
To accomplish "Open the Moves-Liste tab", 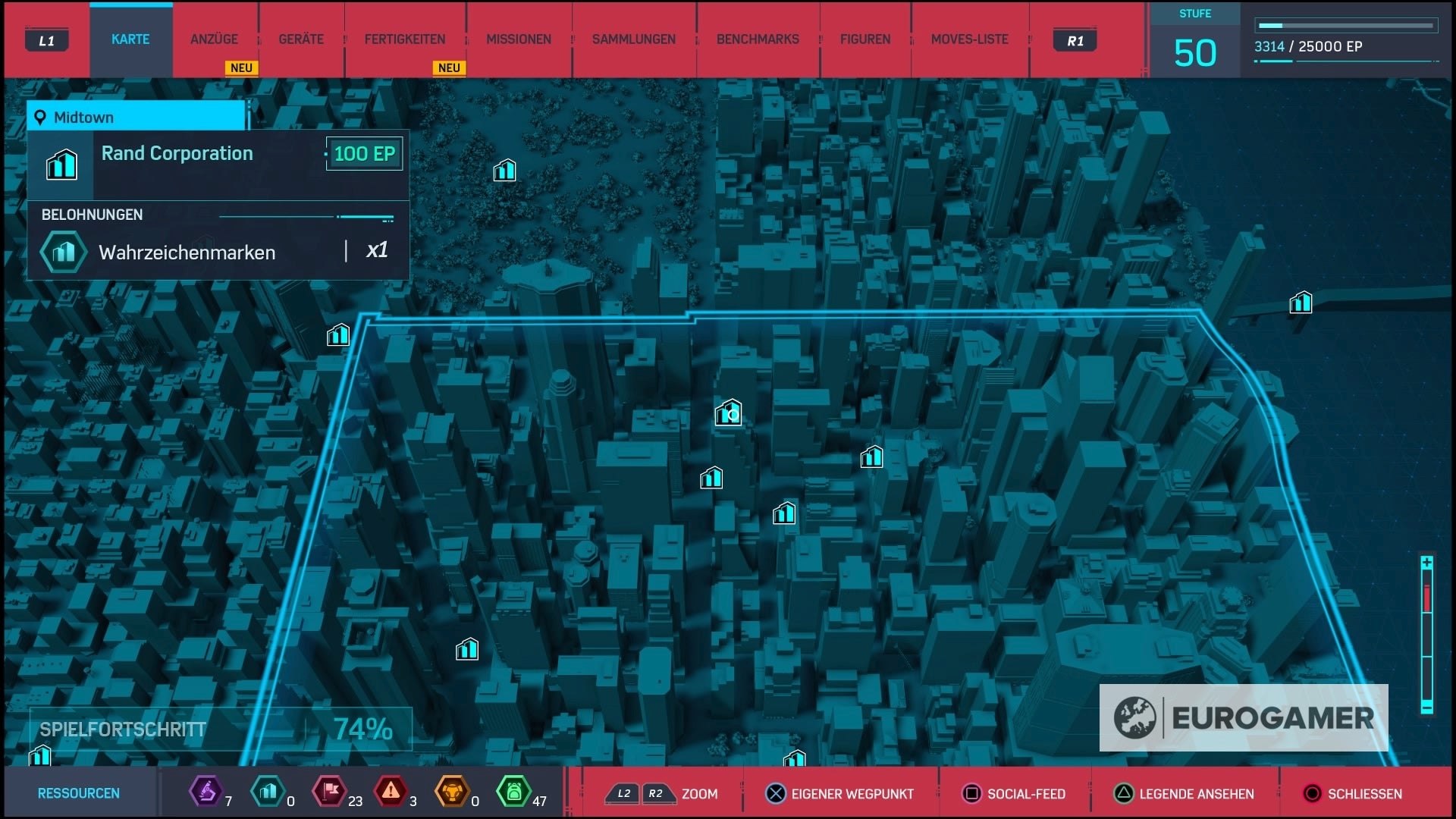I will click(x=970, y=39).
